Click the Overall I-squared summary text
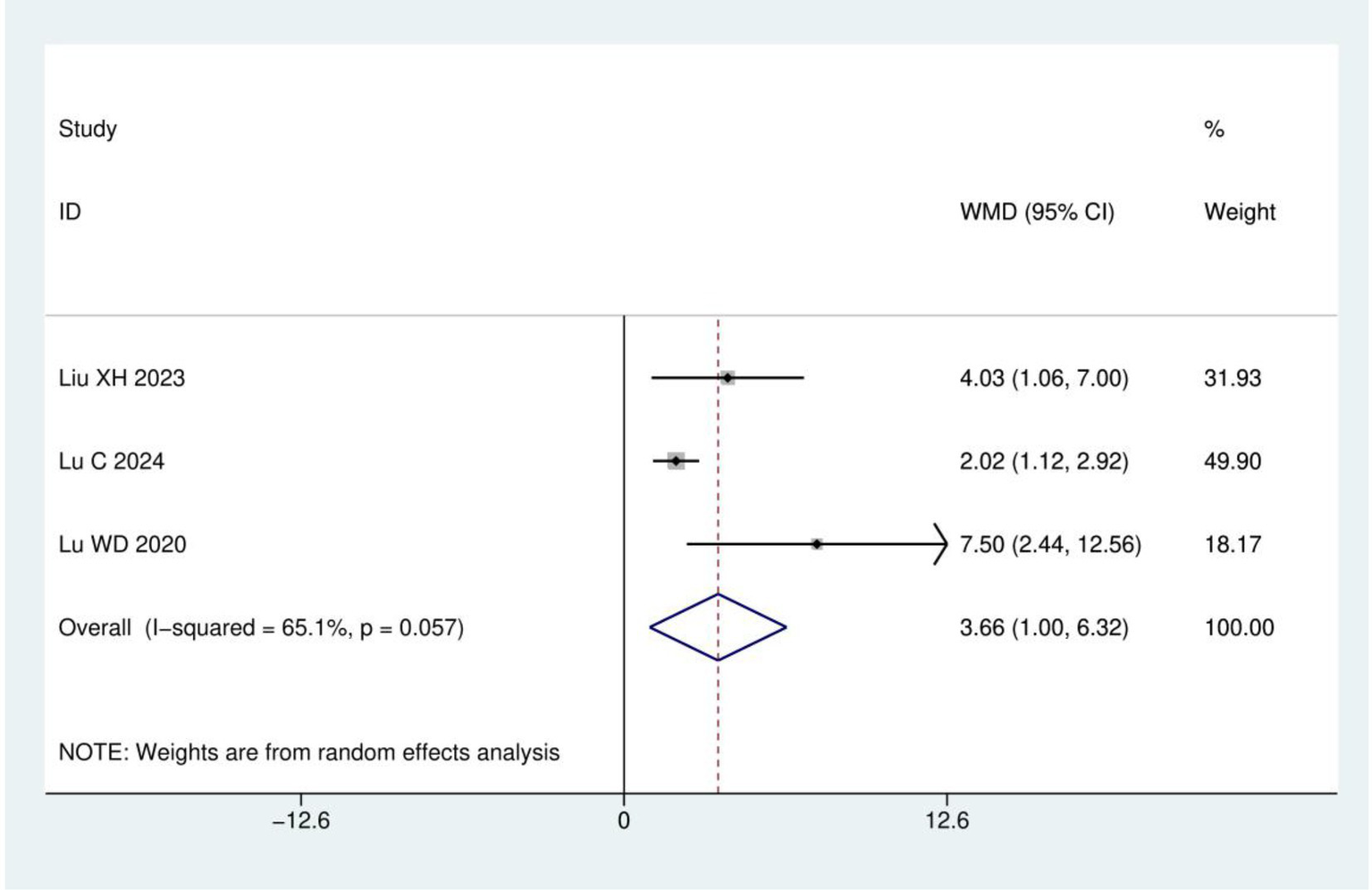Image resolution: width=1372 pixels, height=890 pixels. tap(261, 627)
